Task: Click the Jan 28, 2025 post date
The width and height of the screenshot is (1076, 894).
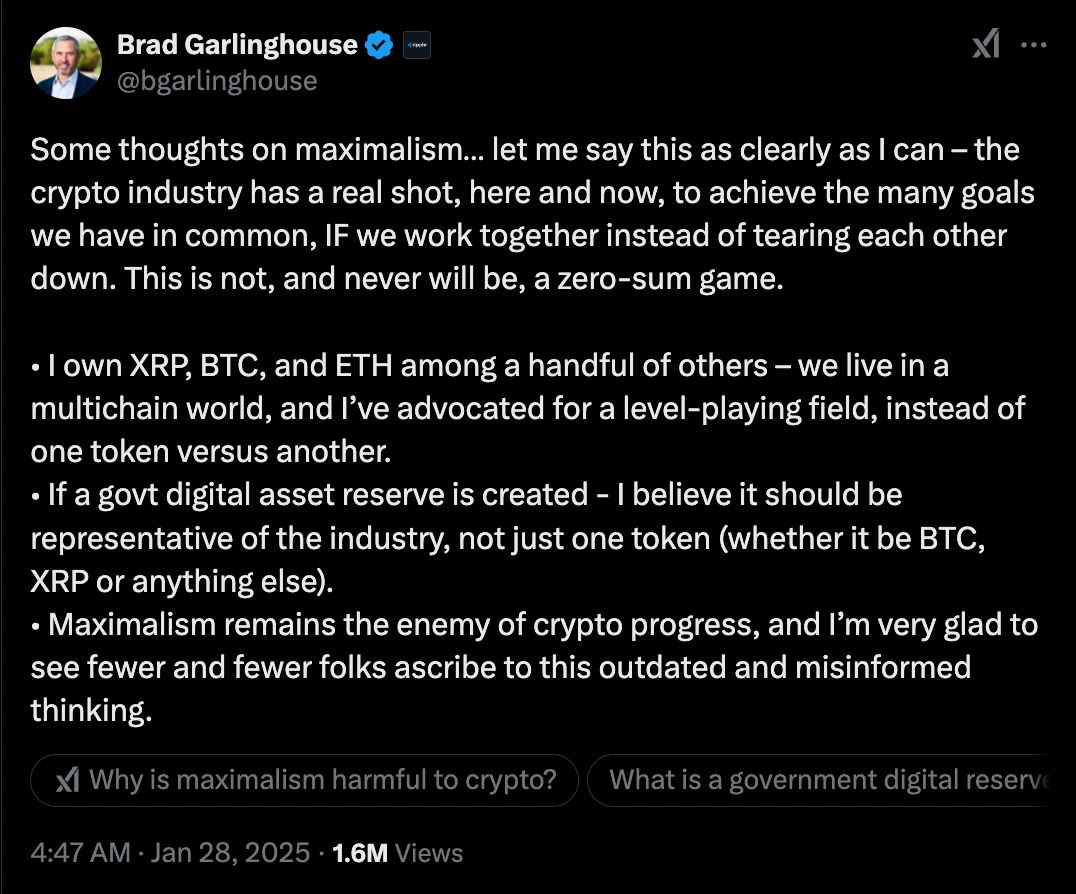Action: [234, 853]
